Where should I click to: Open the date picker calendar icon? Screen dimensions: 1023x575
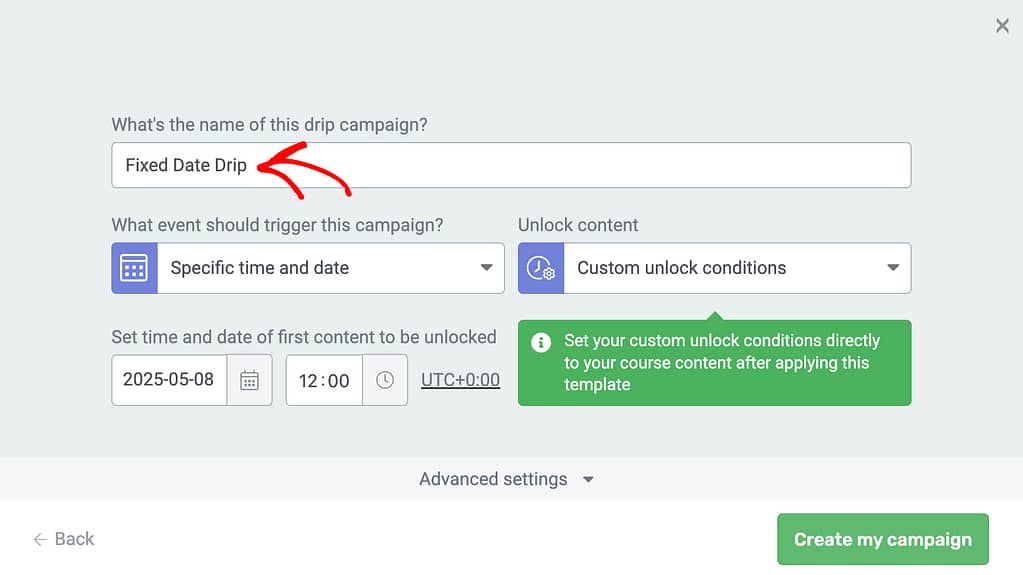pyautogui.click(x=250, y=380)
